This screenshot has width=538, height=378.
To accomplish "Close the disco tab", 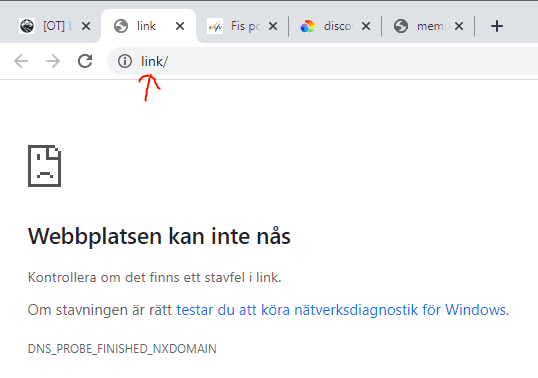I will [366, 26].
